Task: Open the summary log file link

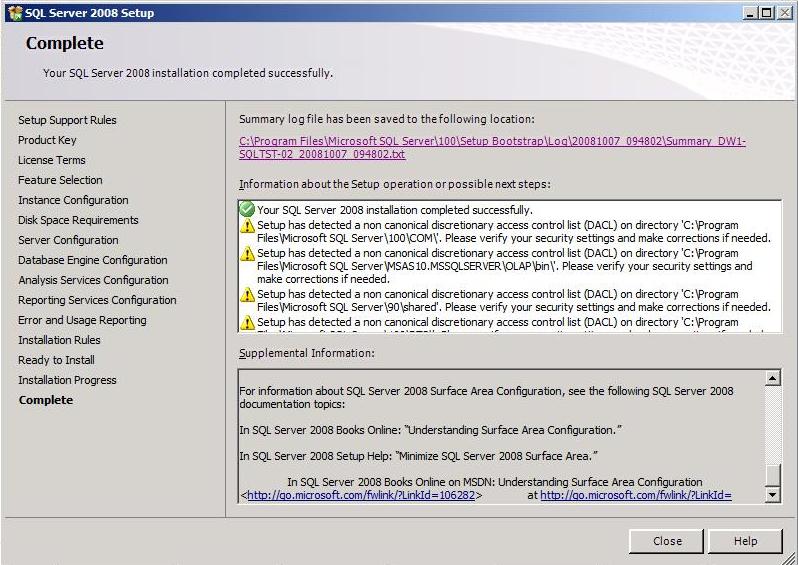Action: click(492, 148)
